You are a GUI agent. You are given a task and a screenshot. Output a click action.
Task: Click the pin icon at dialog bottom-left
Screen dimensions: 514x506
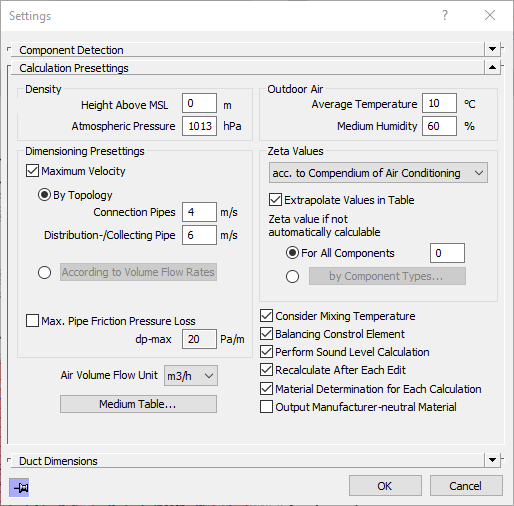pyautogui.click(x=19, y=487)
